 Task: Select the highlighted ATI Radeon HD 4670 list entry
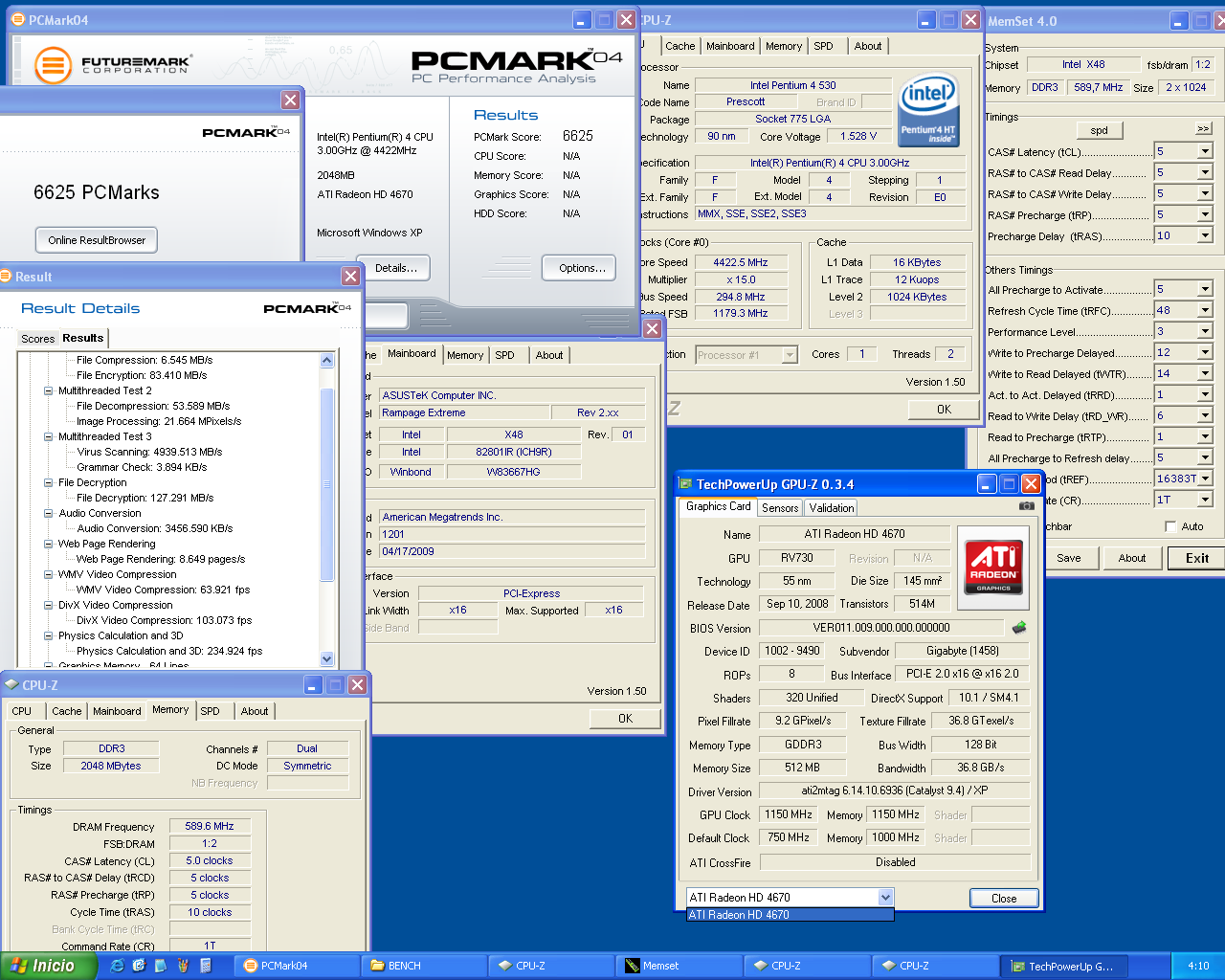click(x=791, y=915)
